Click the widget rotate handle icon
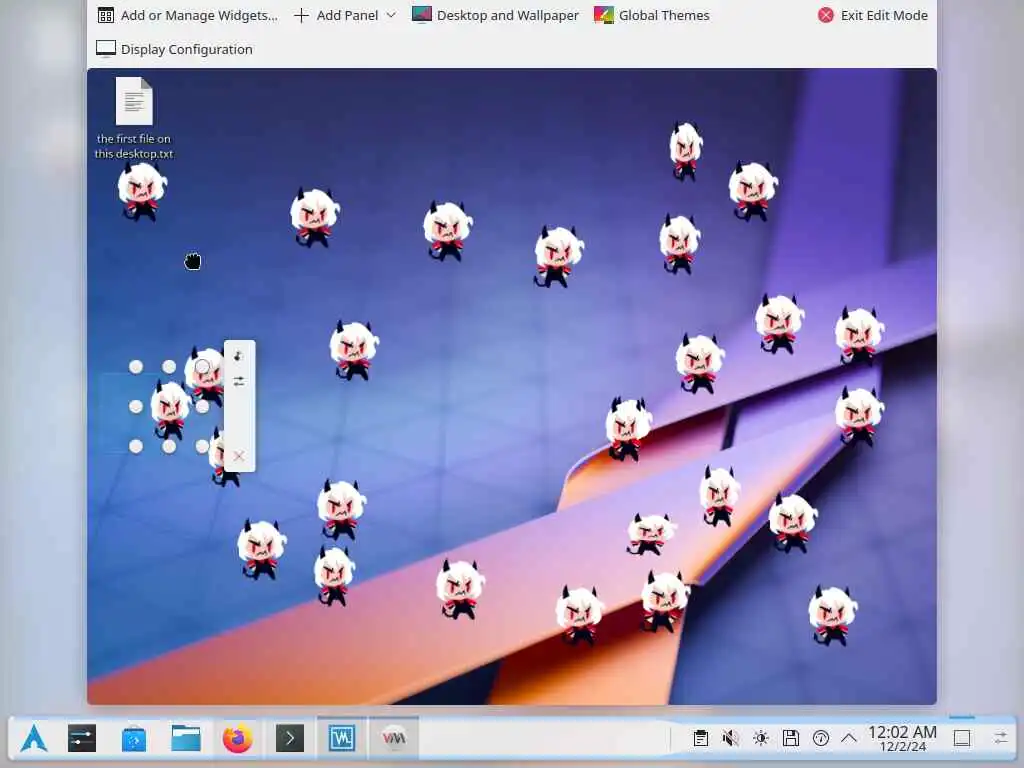This screenshot has width=1024, height=768. coord(239,356)
